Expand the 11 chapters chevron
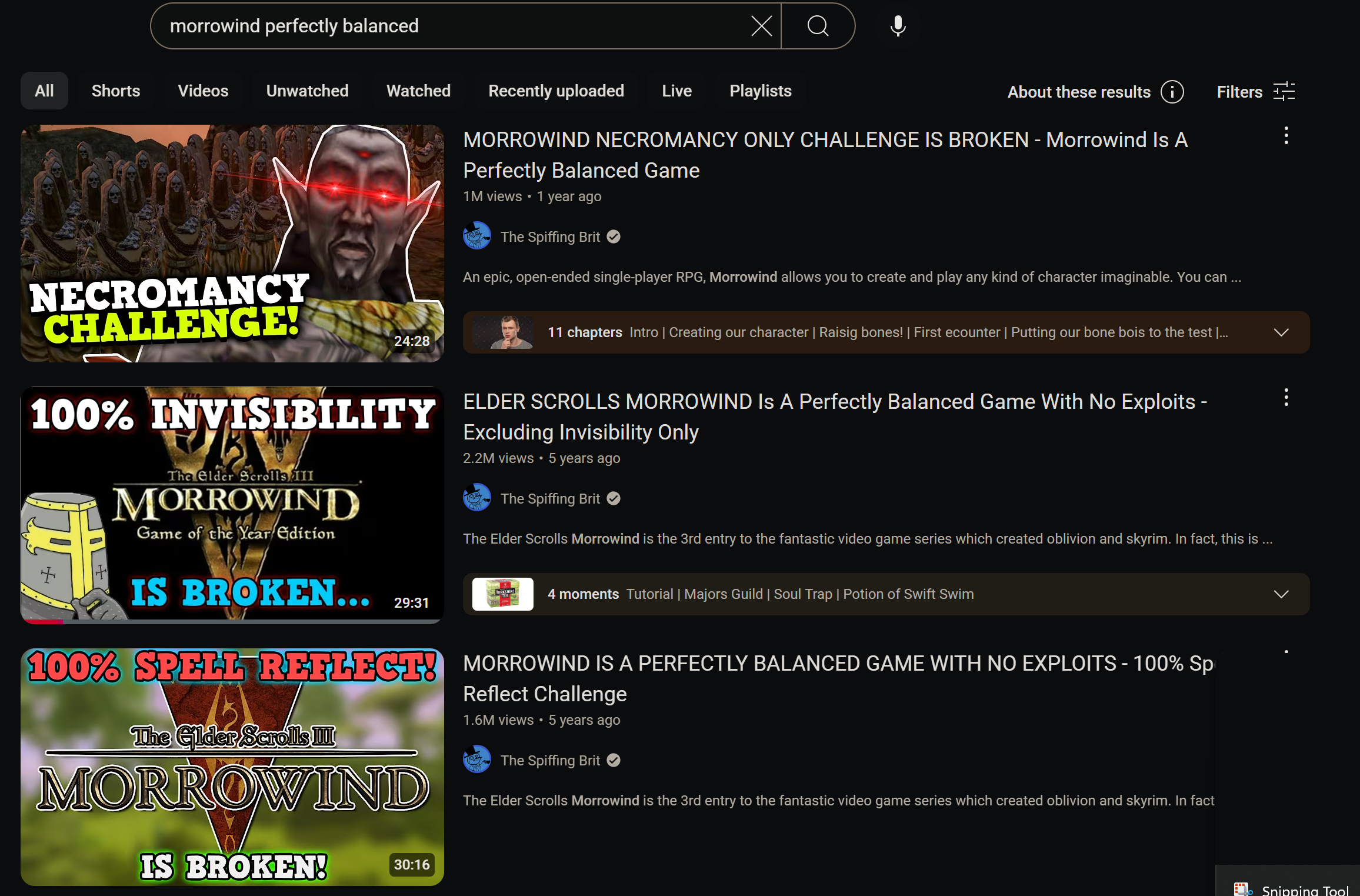The image size is (1360, 896). tap(1281, 332)
